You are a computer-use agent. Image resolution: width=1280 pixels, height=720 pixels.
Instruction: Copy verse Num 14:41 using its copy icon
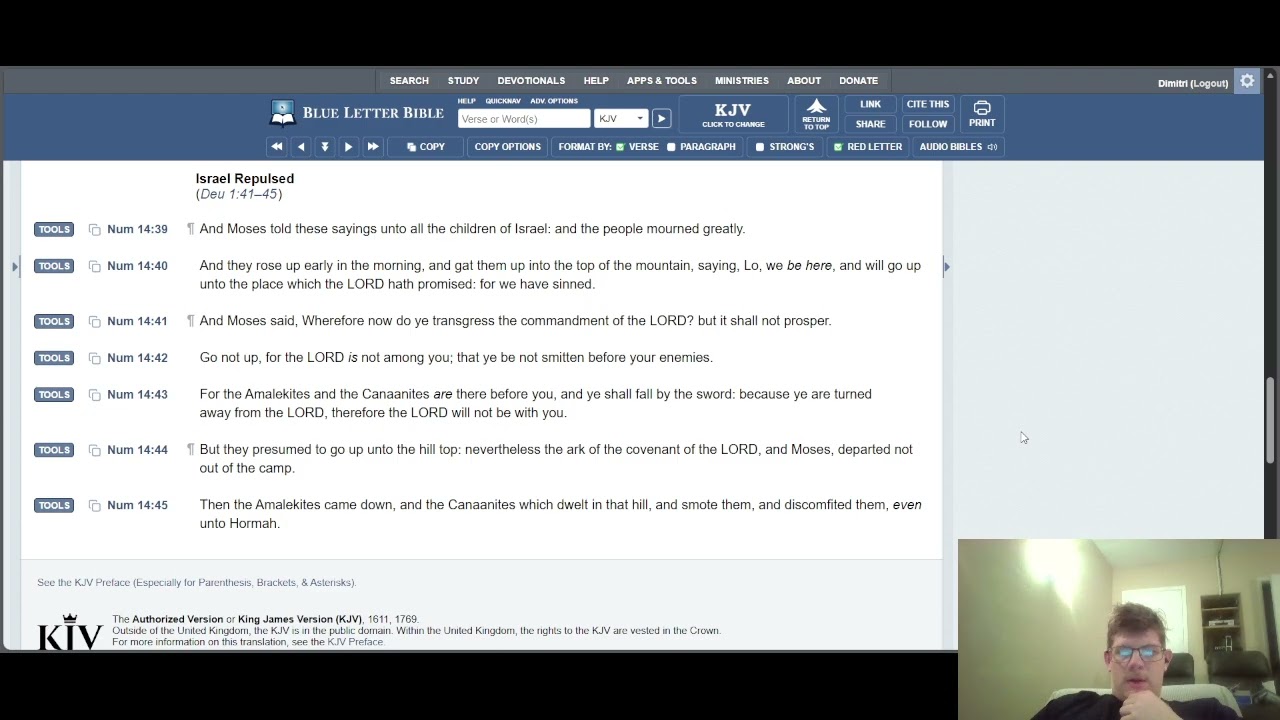pyautogui.click(x=94, y=321)
